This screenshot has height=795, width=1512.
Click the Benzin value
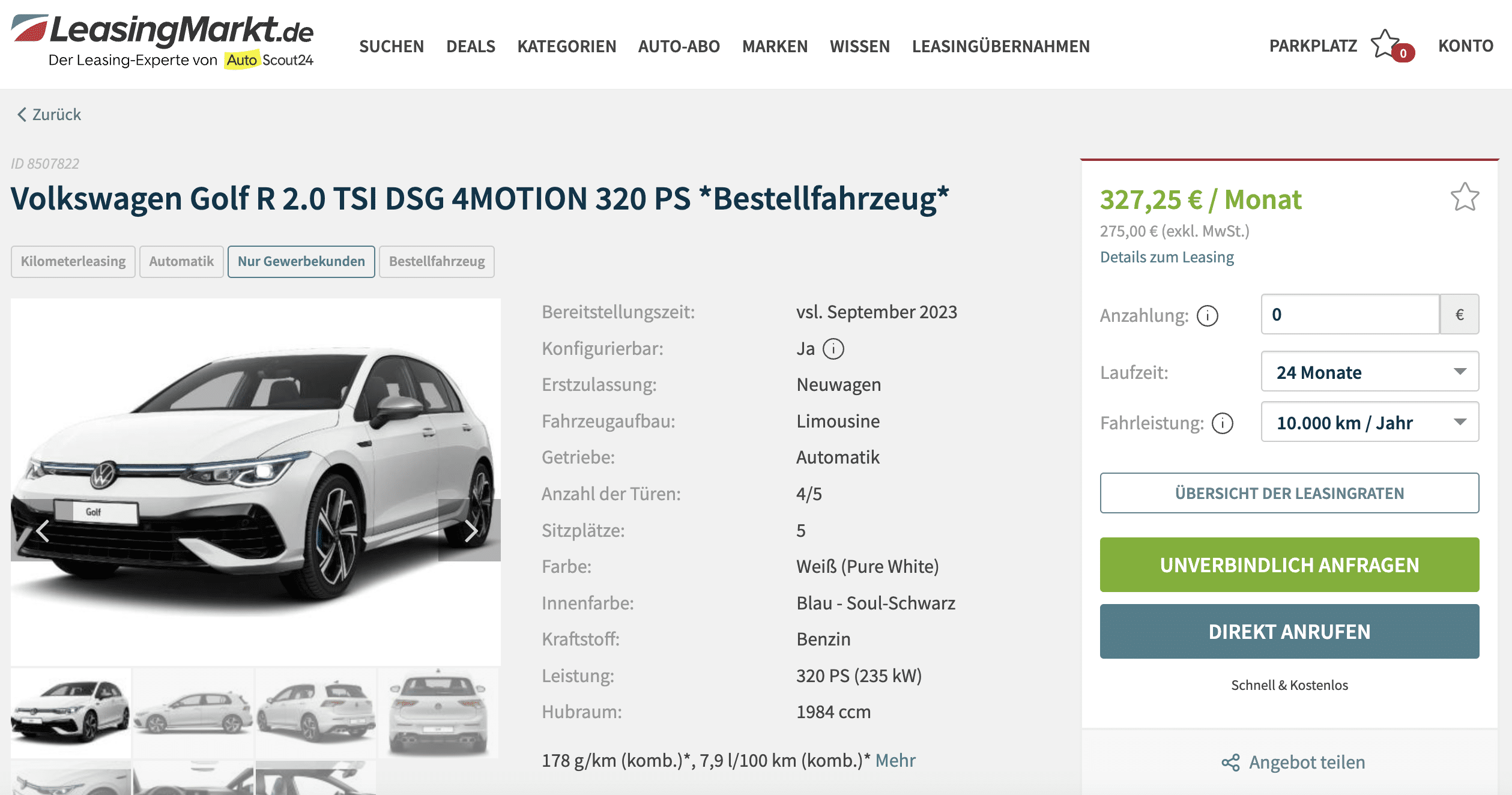point(823,639)
